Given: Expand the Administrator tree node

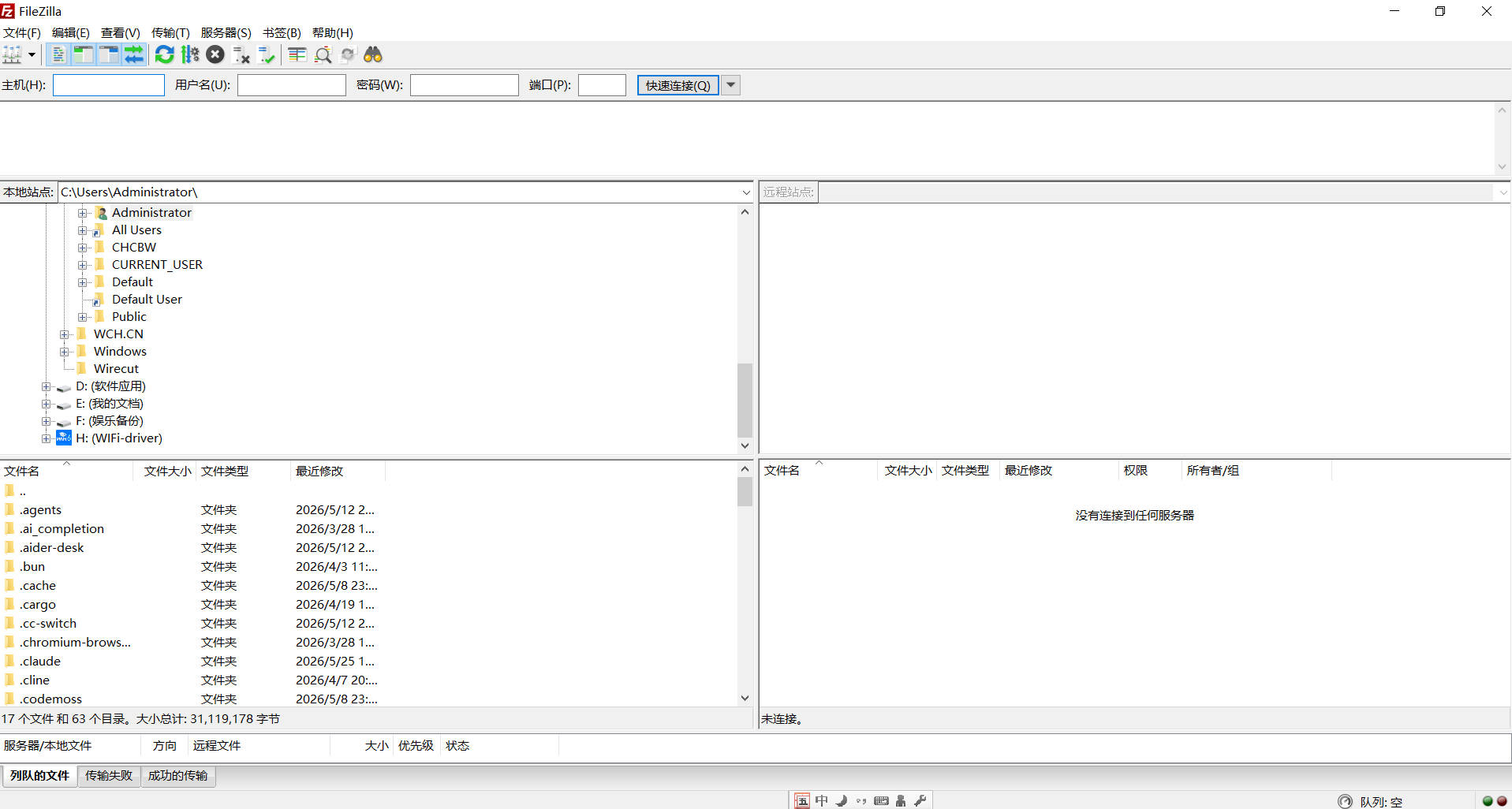Looking at the screenshot, I should coord(82,213).
